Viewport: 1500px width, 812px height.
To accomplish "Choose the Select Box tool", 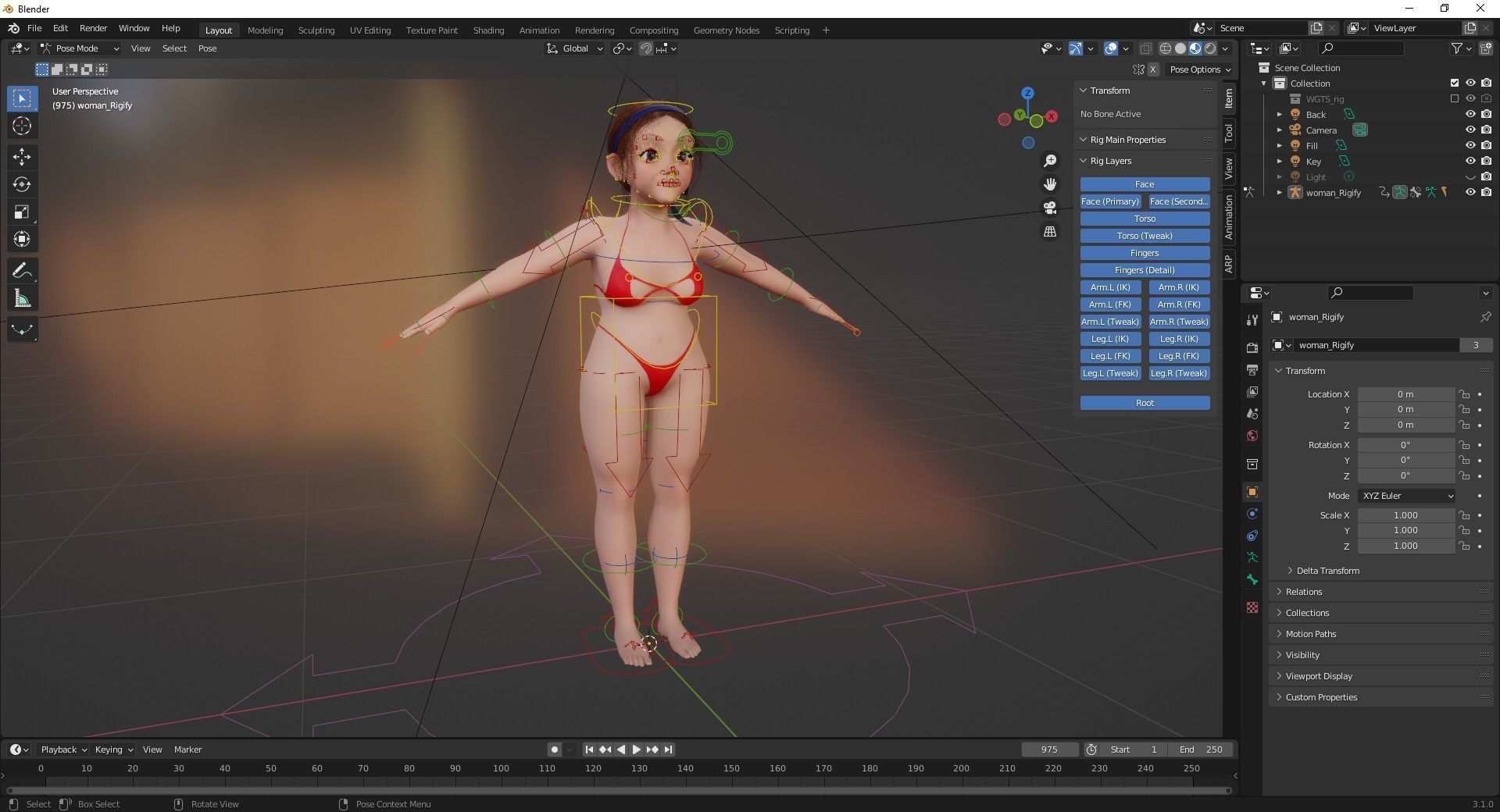I will [22, 98].
